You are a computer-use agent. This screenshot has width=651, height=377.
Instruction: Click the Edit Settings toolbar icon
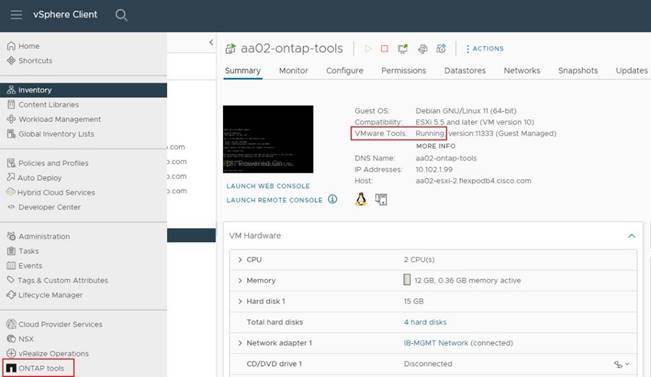tap(423, 49)
